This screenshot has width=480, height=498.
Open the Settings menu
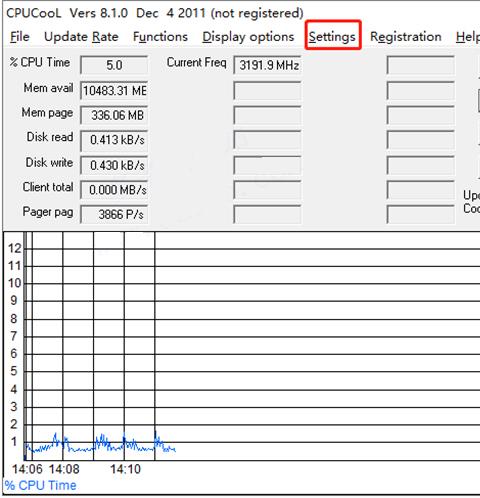coord(332,37)
